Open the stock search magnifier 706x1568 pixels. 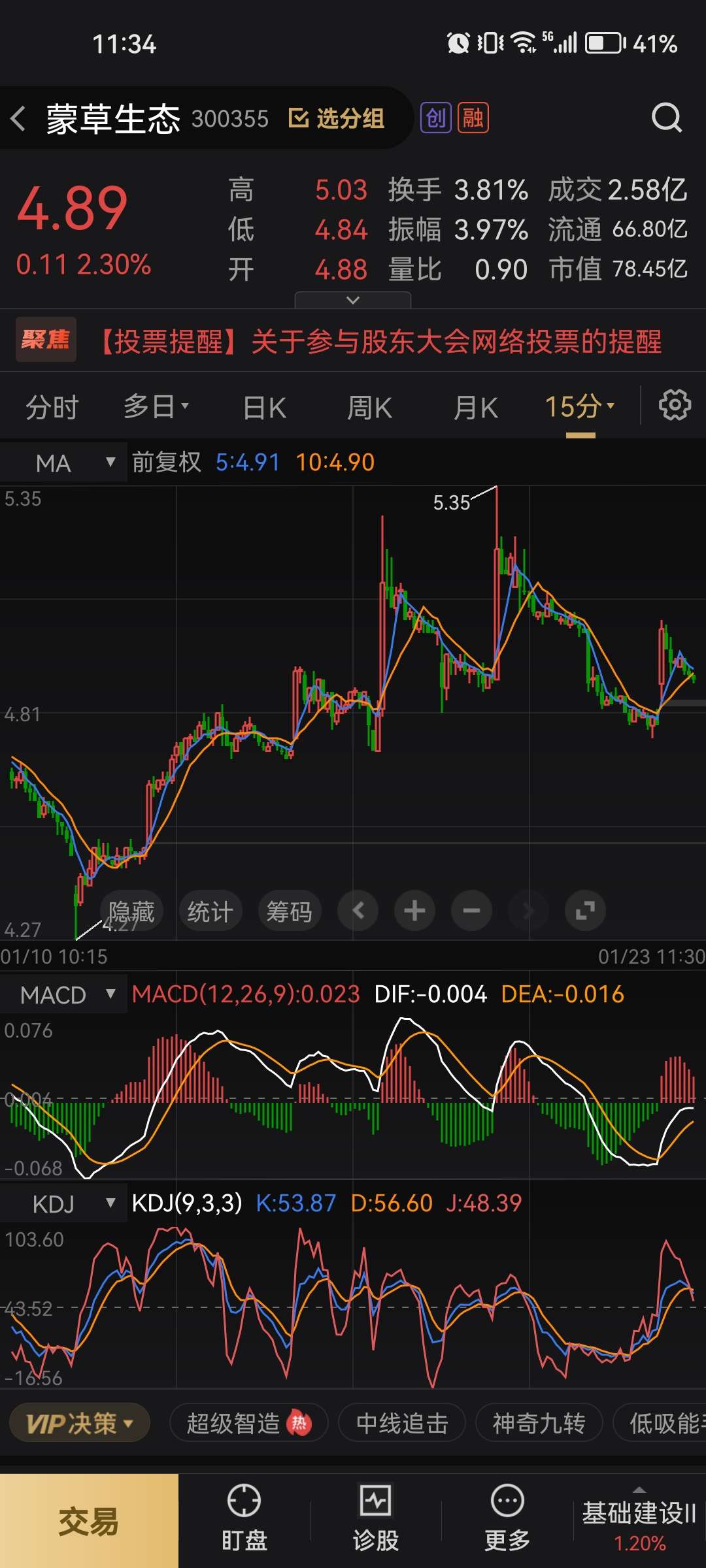(x=666, y=118)
